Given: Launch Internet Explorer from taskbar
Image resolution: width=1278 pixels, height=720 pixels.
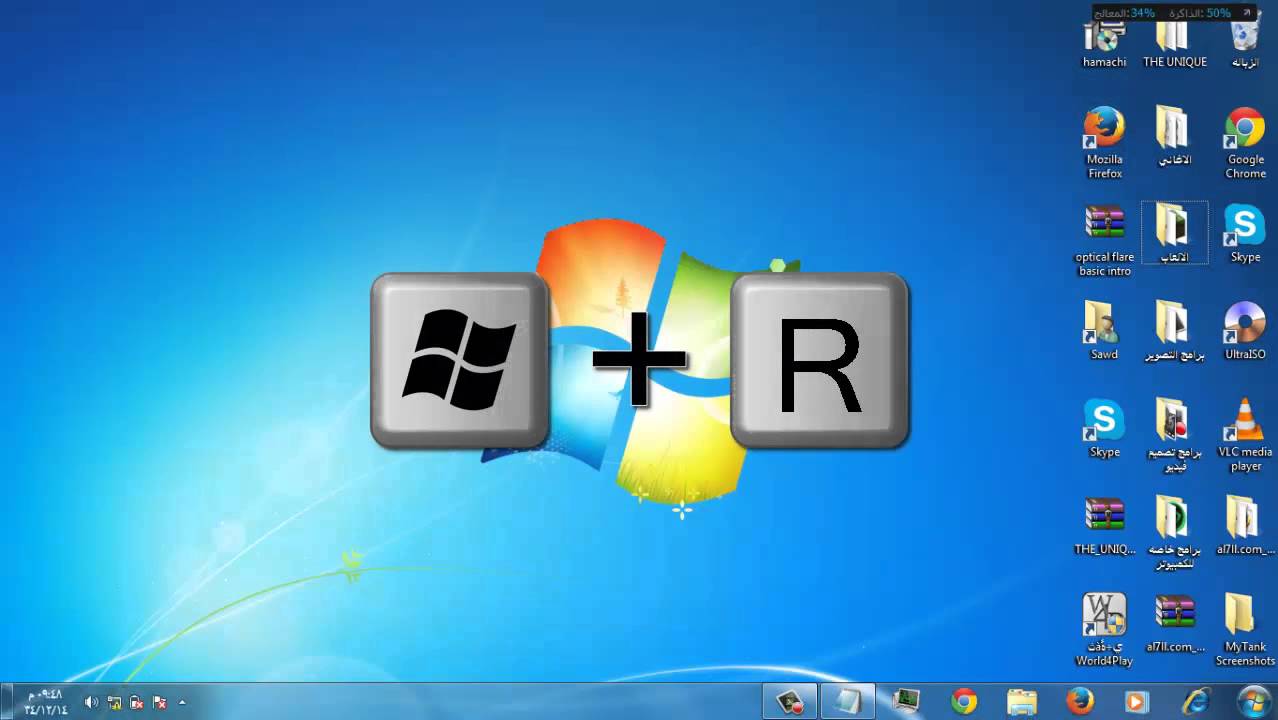Looking at the screenshot, I should click(1195, 702).
